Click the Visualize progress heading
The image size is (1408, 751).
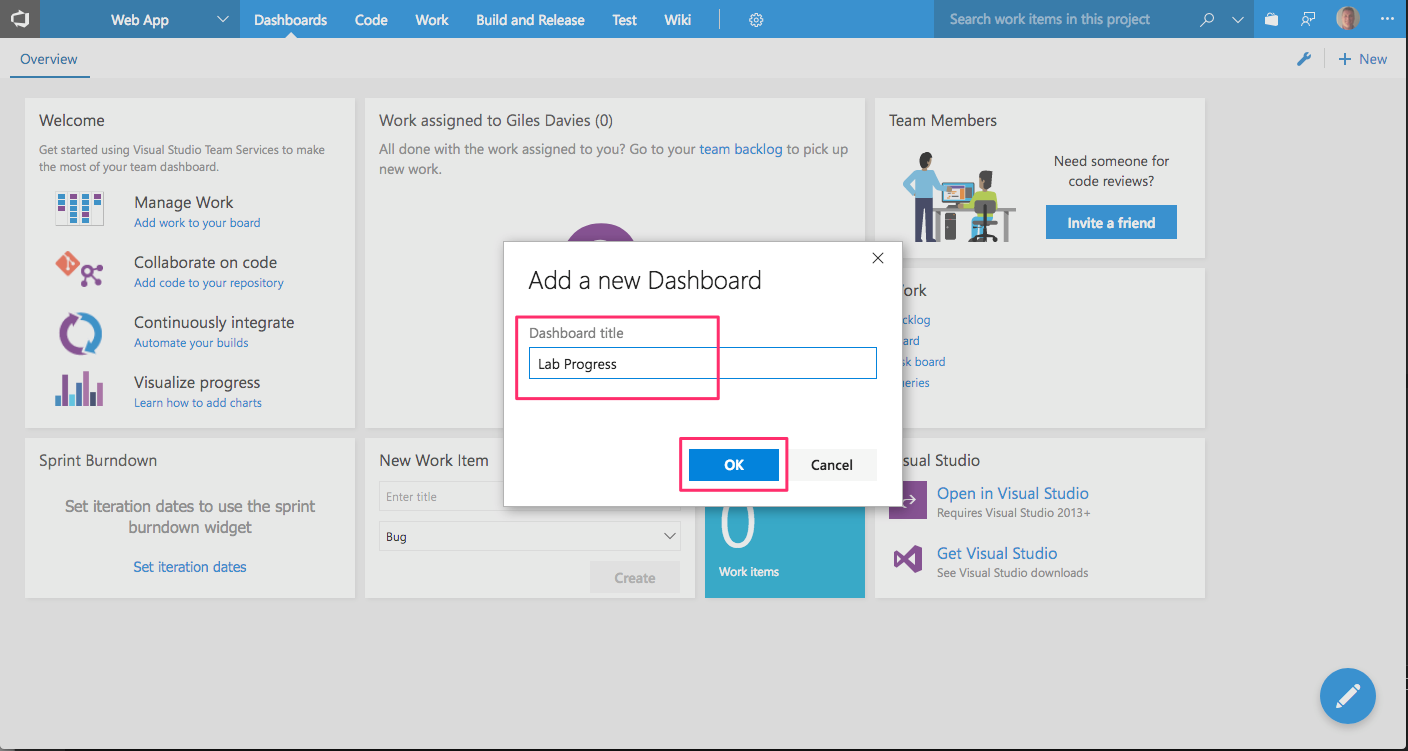(197, 382)
